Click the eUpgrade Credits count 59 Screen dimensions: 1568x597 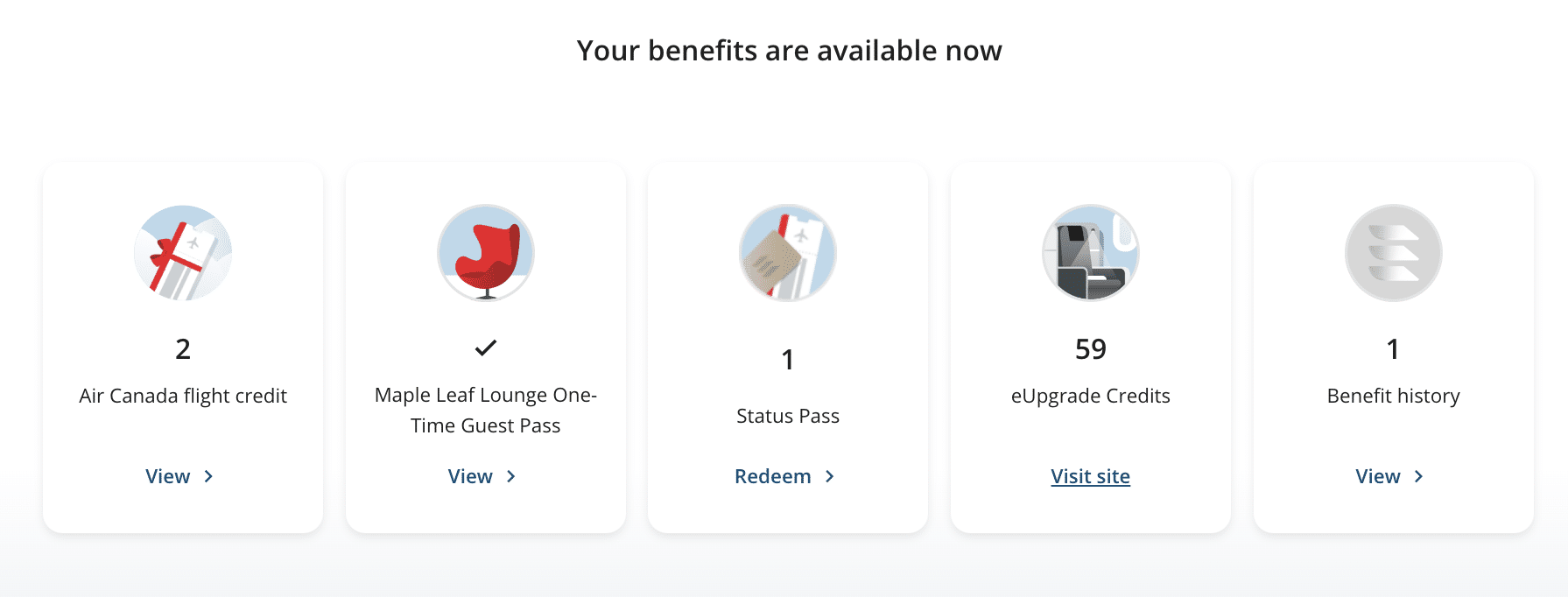tap(1091, 349)
